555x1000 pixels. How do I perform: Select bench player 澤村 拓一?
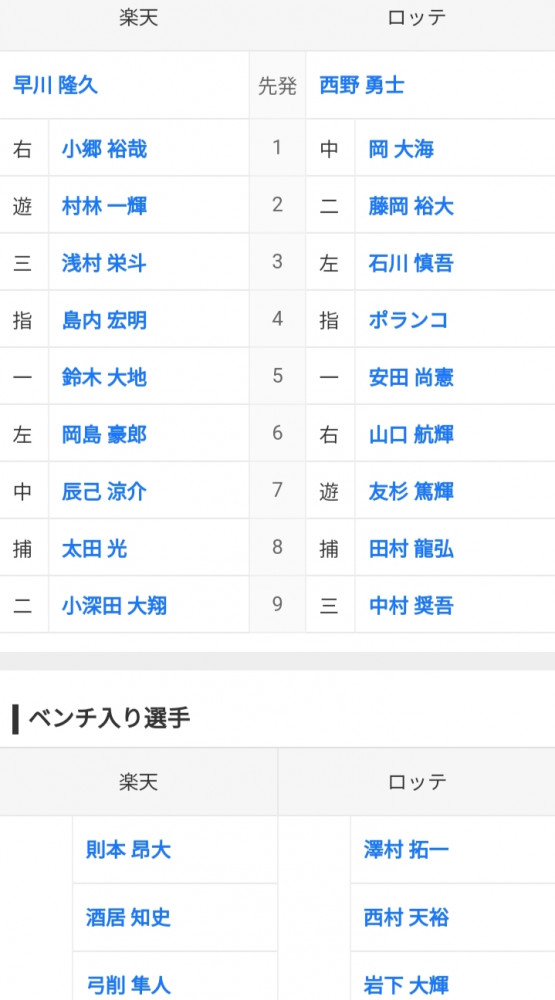click(406, 849)
